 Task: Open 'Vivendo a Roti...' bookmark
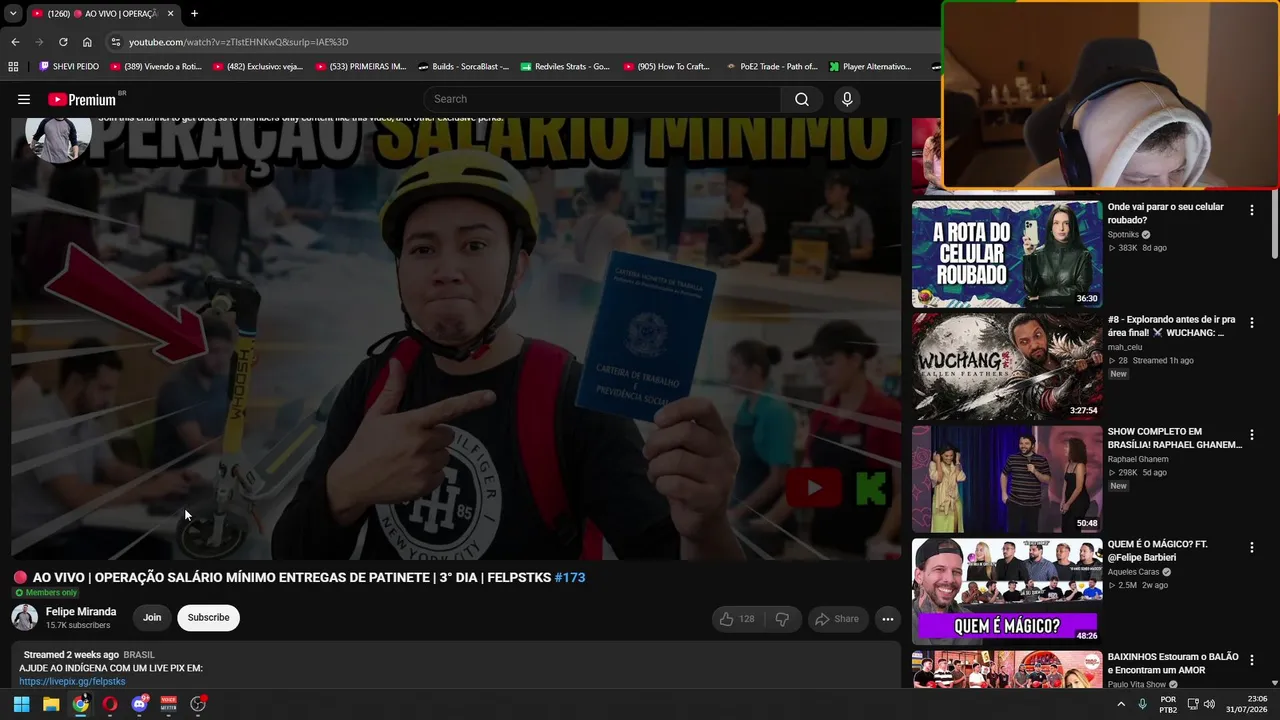[156, 67]
